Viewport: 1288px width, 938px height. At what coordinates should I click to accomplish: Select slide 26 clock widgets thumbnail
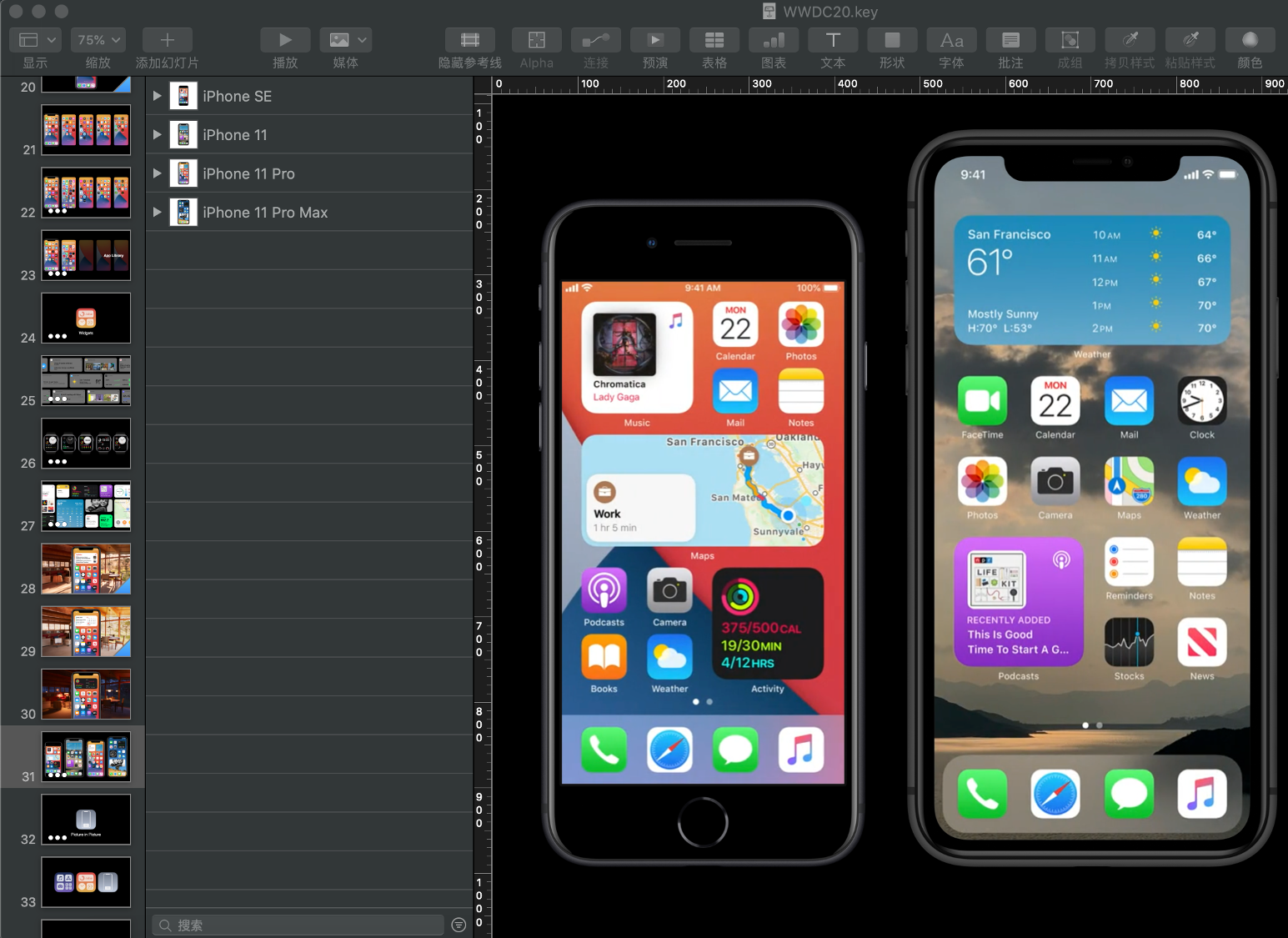(86, 444)
